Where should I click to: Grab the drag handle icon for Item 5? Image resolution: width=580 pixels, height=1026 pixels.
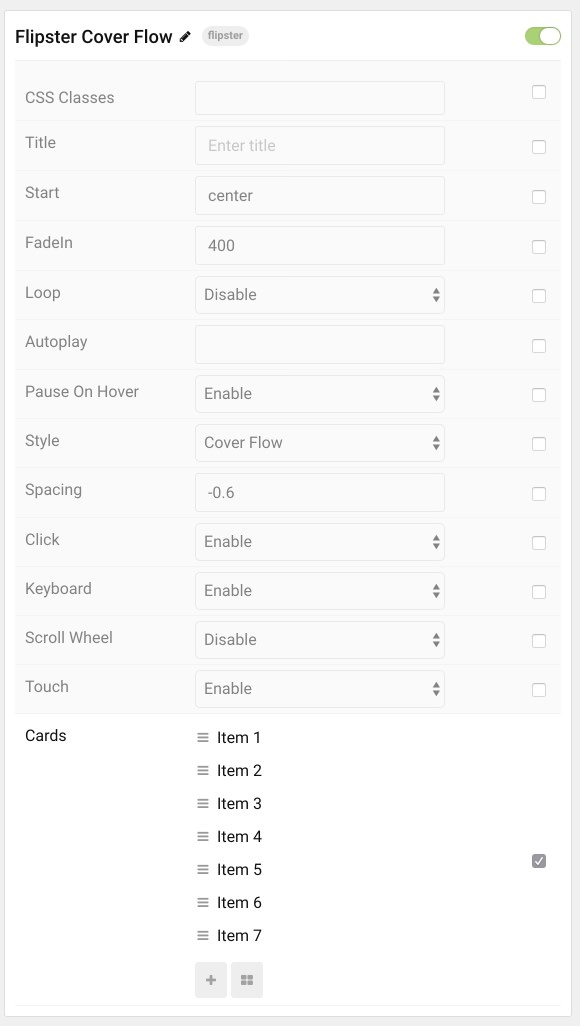pyautogui.click(x=203, y=870)
